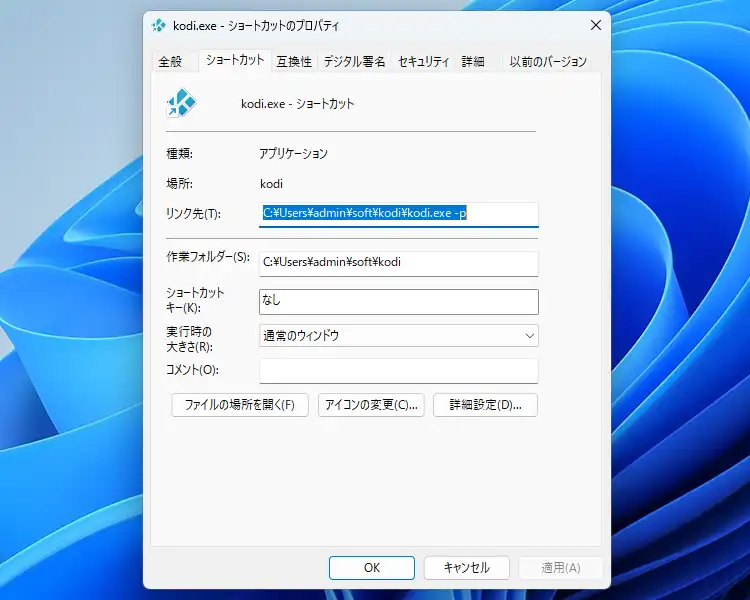Open the 互換性 tab
Screen dimensions: 750x600
point(294,62)
